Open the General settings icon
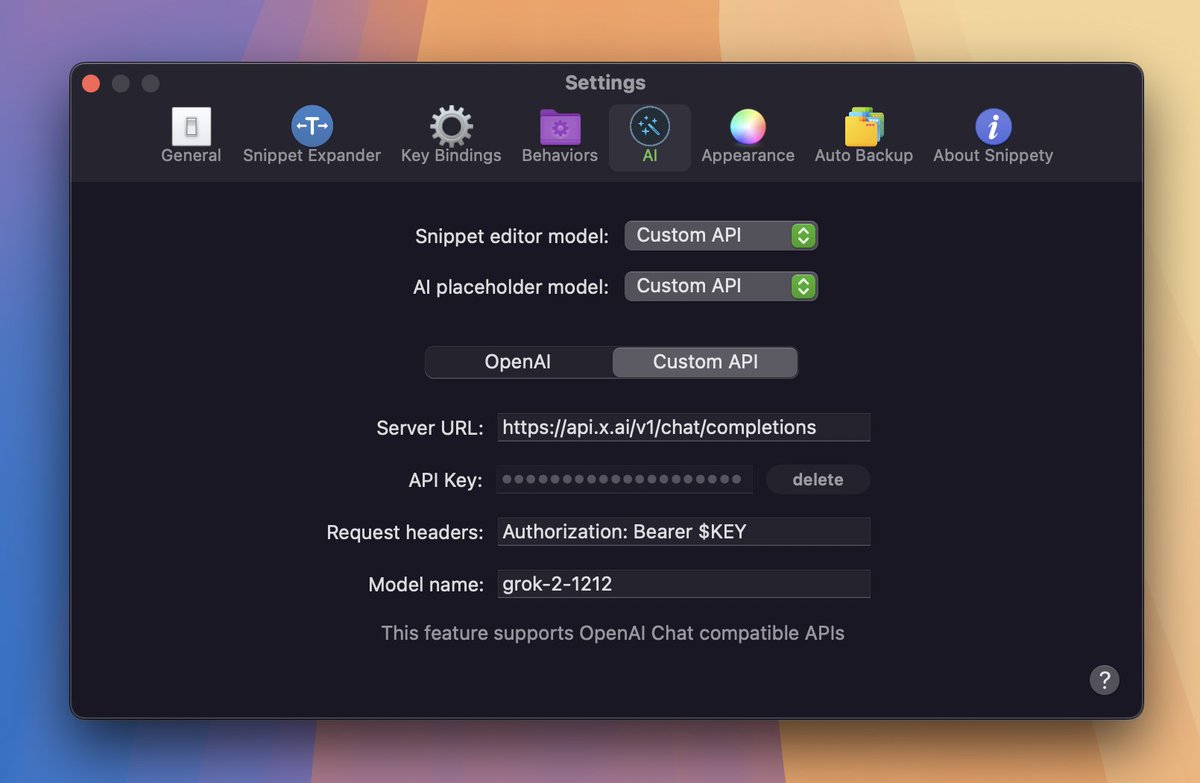Viewport: 1200px width, 783px height. tap(191, 127)
